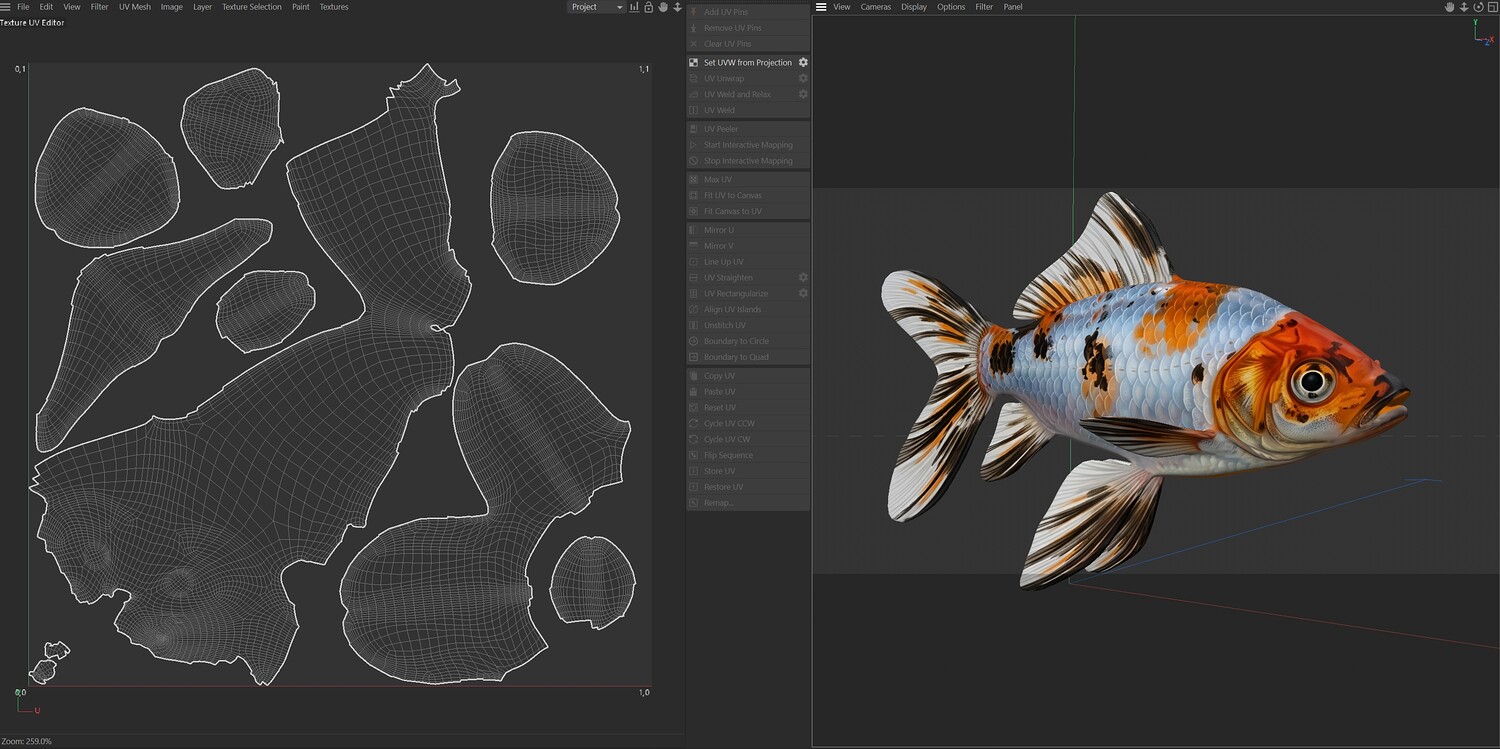This screenshot has height=749, width=1500.
Task: Run the UV Weld and Relax command
Action: click(x=741, y=94)
